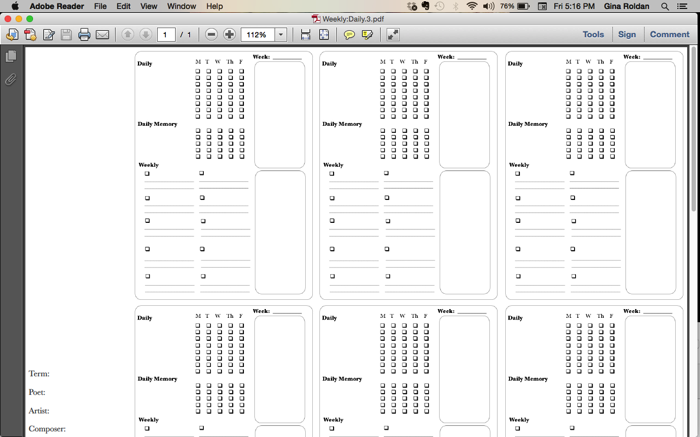Click the Print icon

[x=84, y=34]
